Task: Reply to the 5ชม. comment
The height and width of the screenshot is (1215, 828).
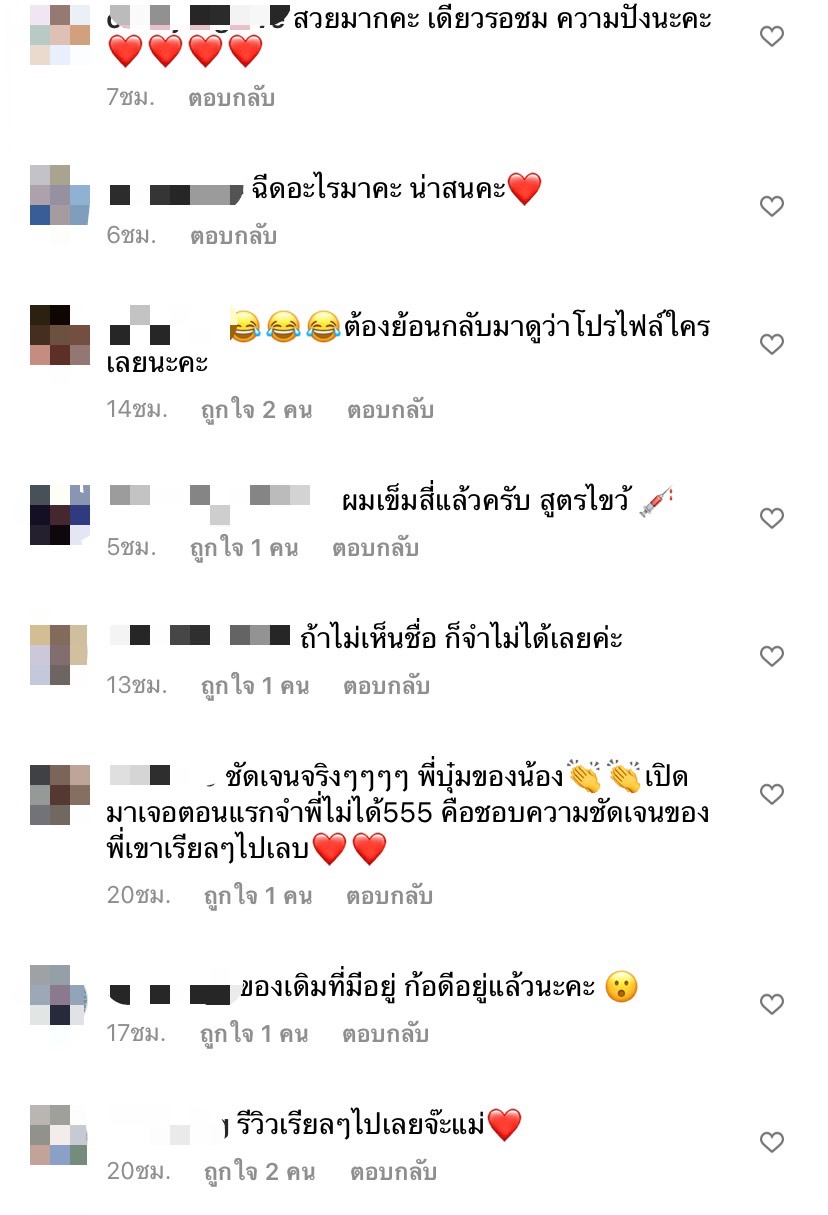Action: tap(375, 548)
